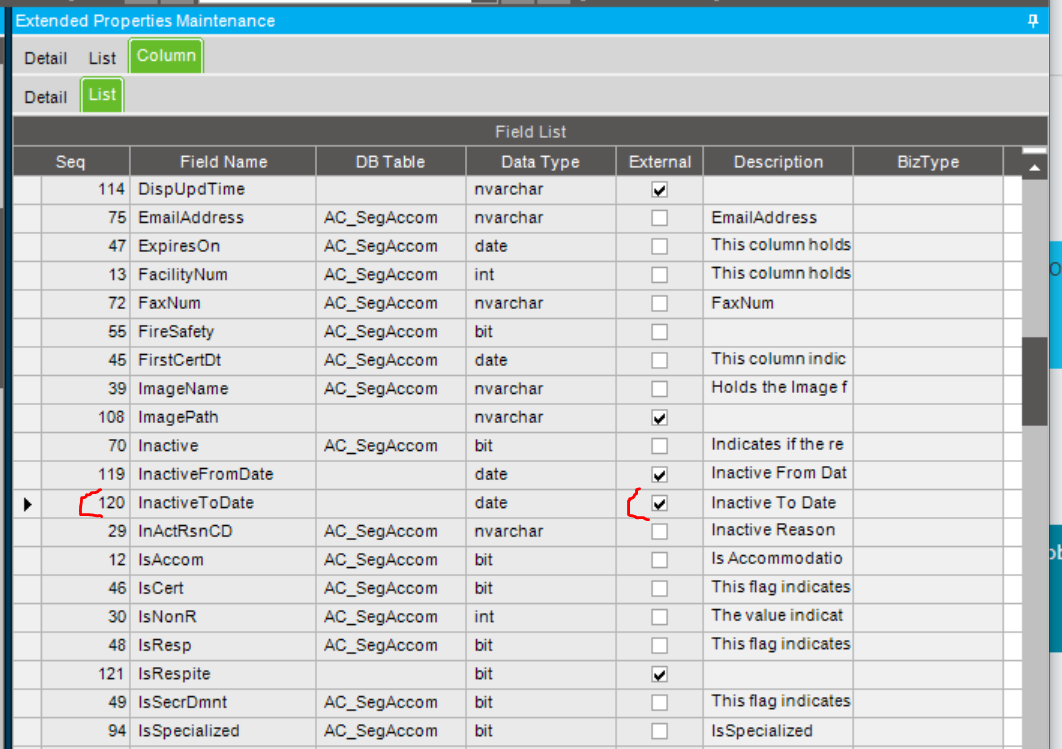Image resolution: width=1062 pixels, height=749 pixels.
Task: Check External for EmailAddress
Action: pos(659,218)
